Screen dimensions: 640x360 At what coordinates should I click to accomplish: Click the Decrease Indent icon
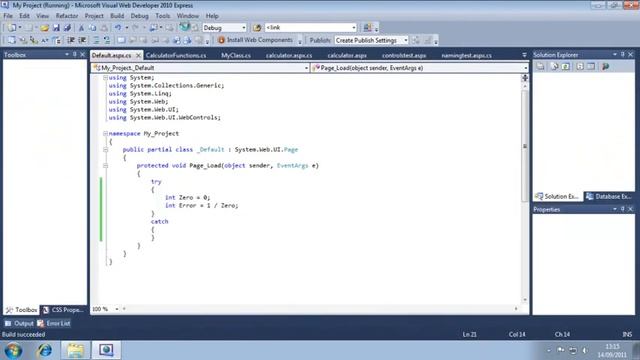(71, 40)
